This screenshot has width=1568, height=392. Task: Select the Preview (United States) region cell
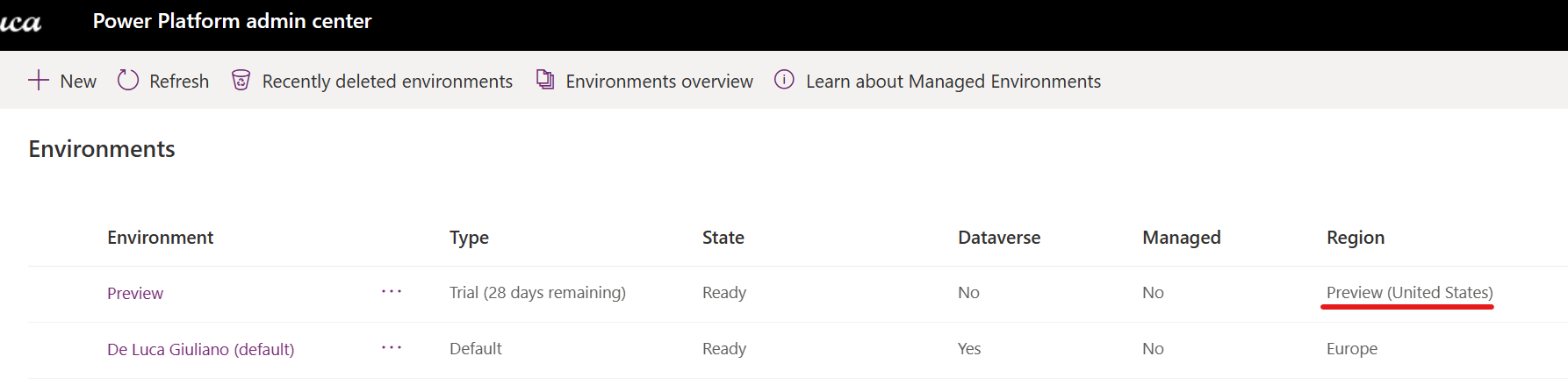point(1409,293)
